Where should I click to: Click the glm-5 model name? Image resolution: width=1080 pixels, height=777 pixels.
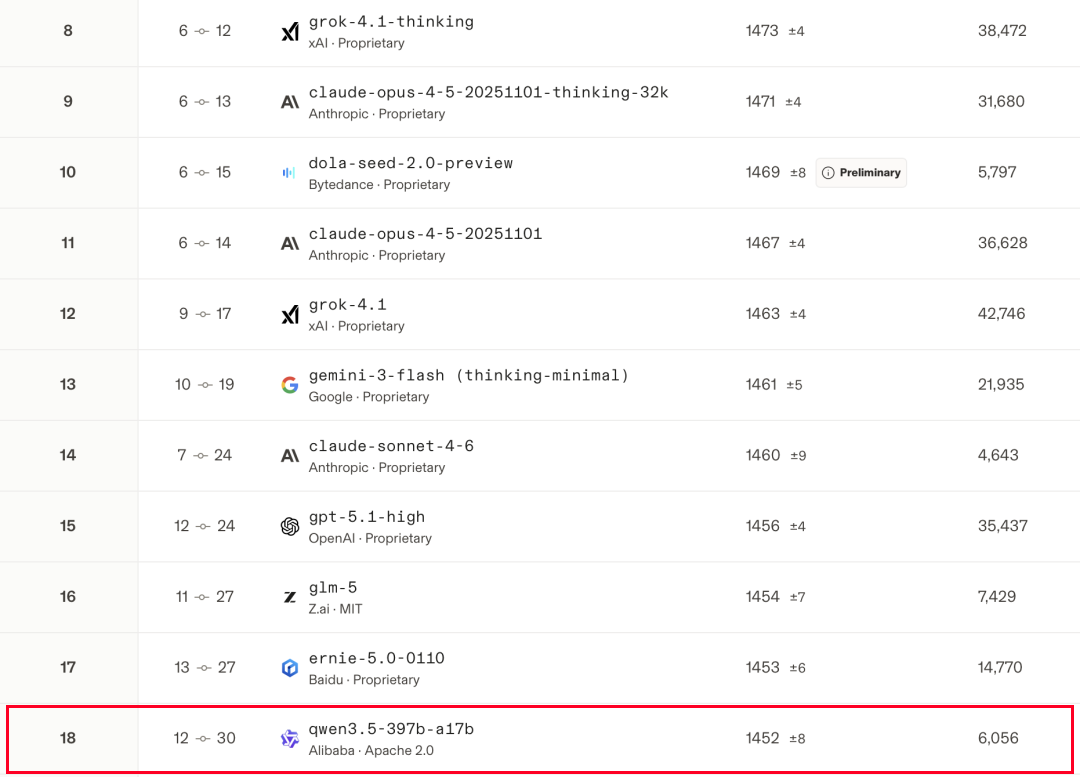coord(333,588)
